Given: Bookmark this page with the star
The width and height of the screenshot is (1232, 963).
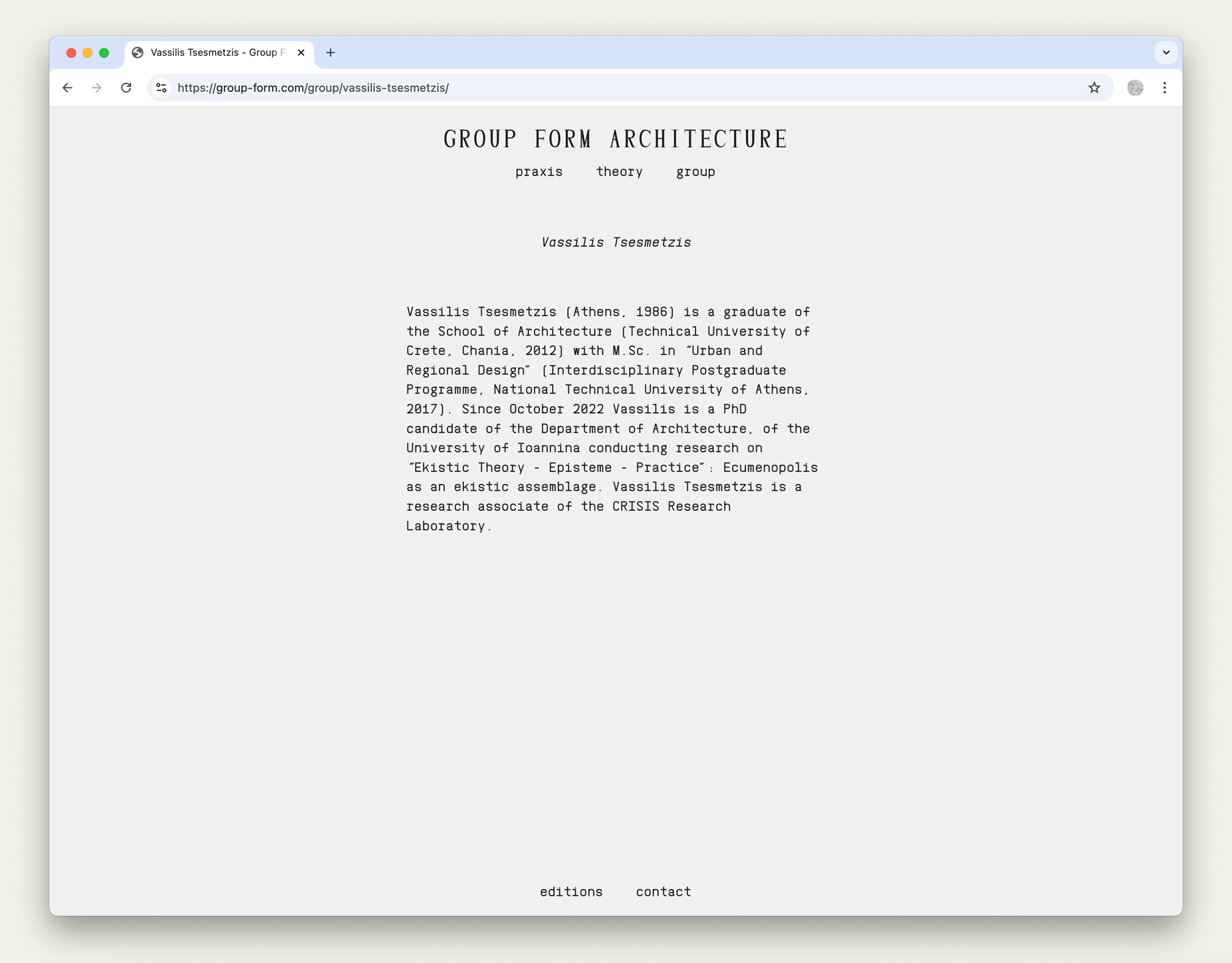Looking at the screenshot, I should [x=1094, y=88].
